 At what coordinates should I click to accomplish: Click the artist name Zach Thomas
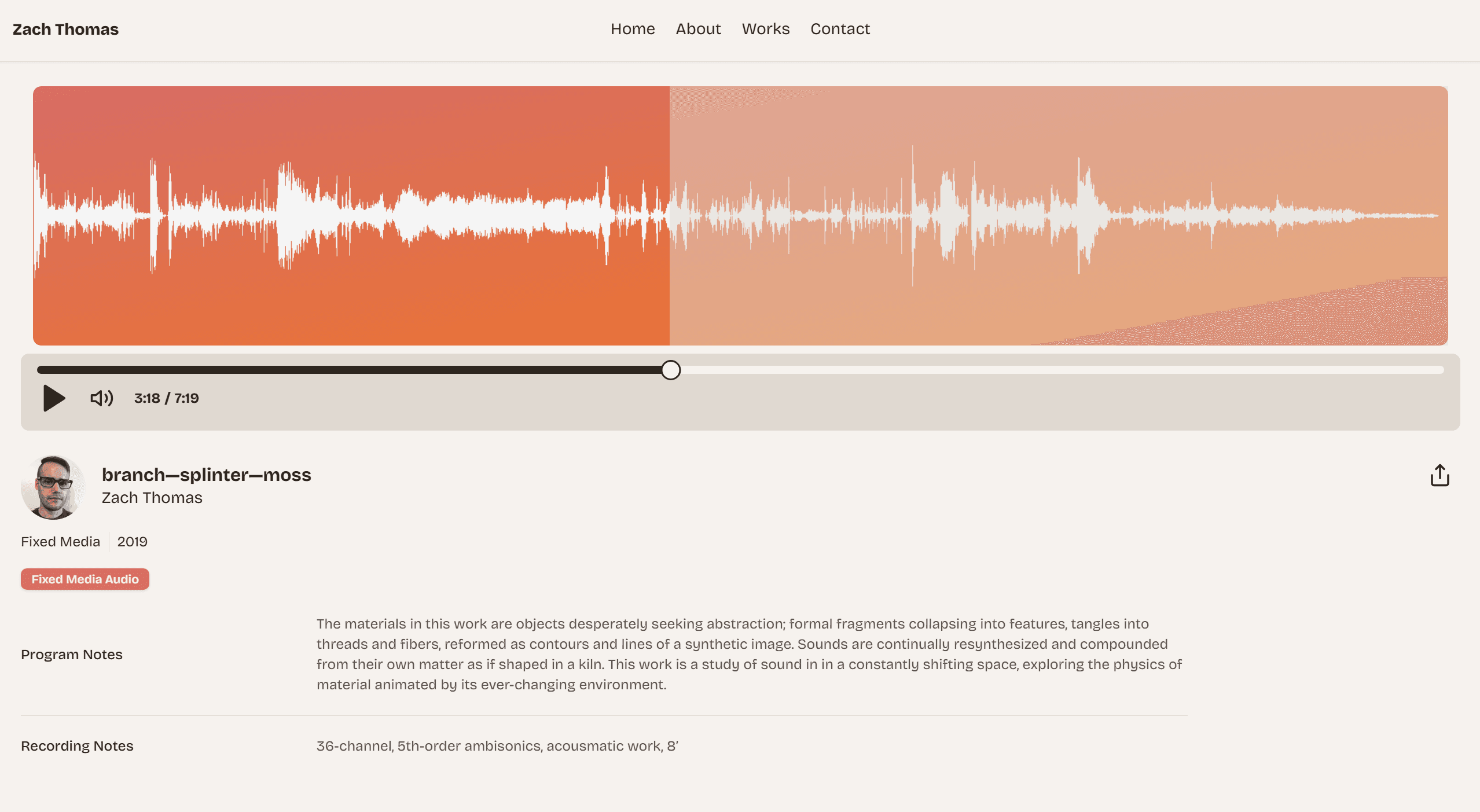152,497
